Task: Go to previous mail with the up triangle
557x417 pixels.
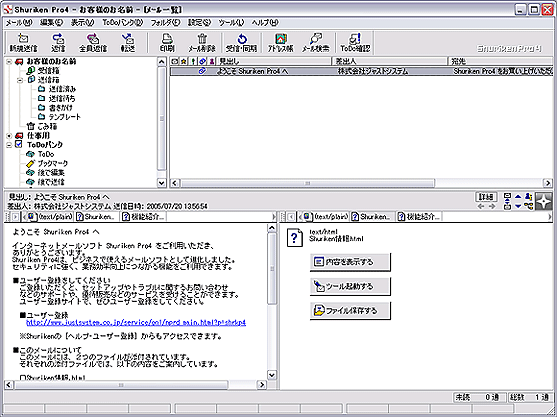Action: tap(518, 196)
